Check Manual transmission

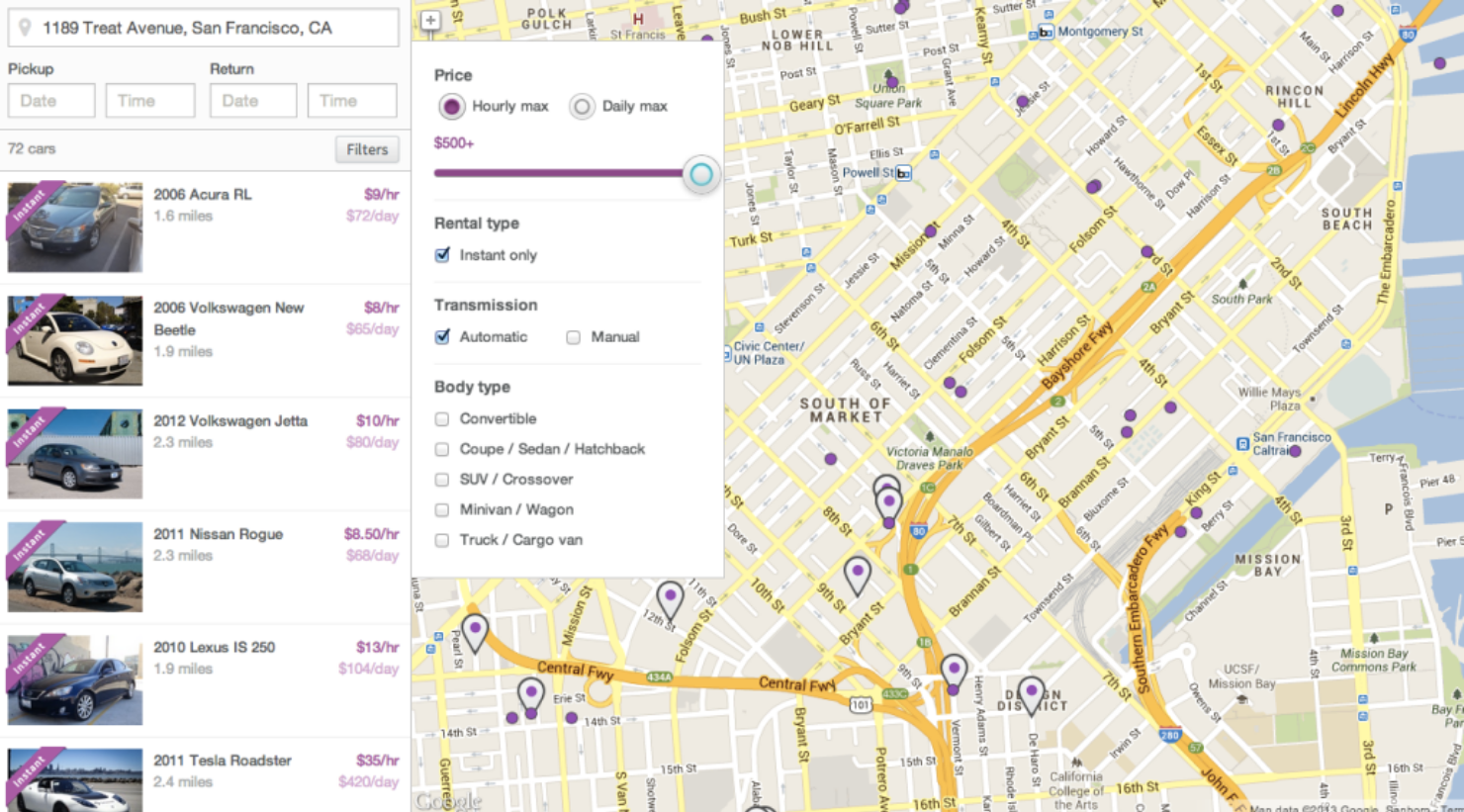(x=574, y=337)
